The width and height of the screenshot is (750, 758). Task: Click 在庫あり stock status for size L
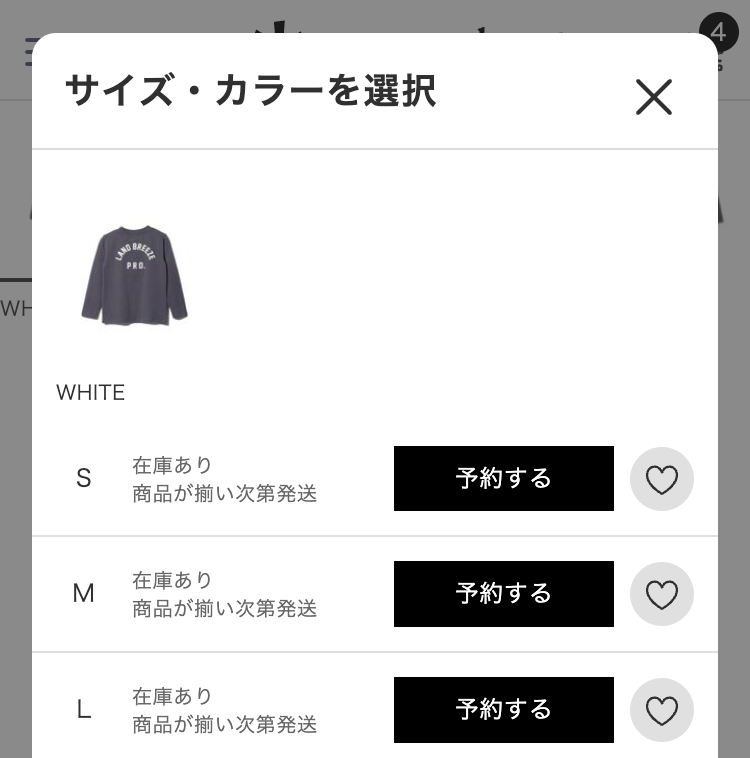tap(172, 696)
